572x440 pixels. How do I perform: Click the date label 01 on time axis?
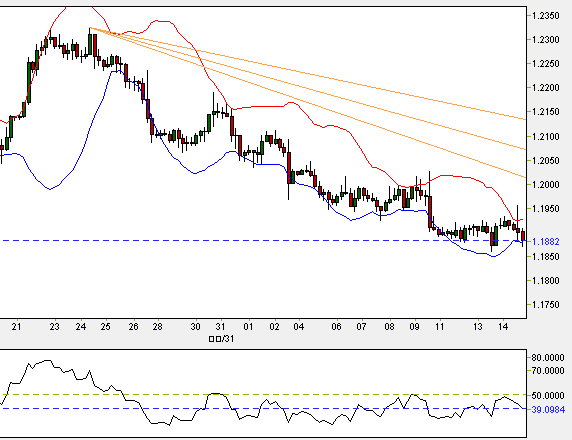tap(248, 327)
